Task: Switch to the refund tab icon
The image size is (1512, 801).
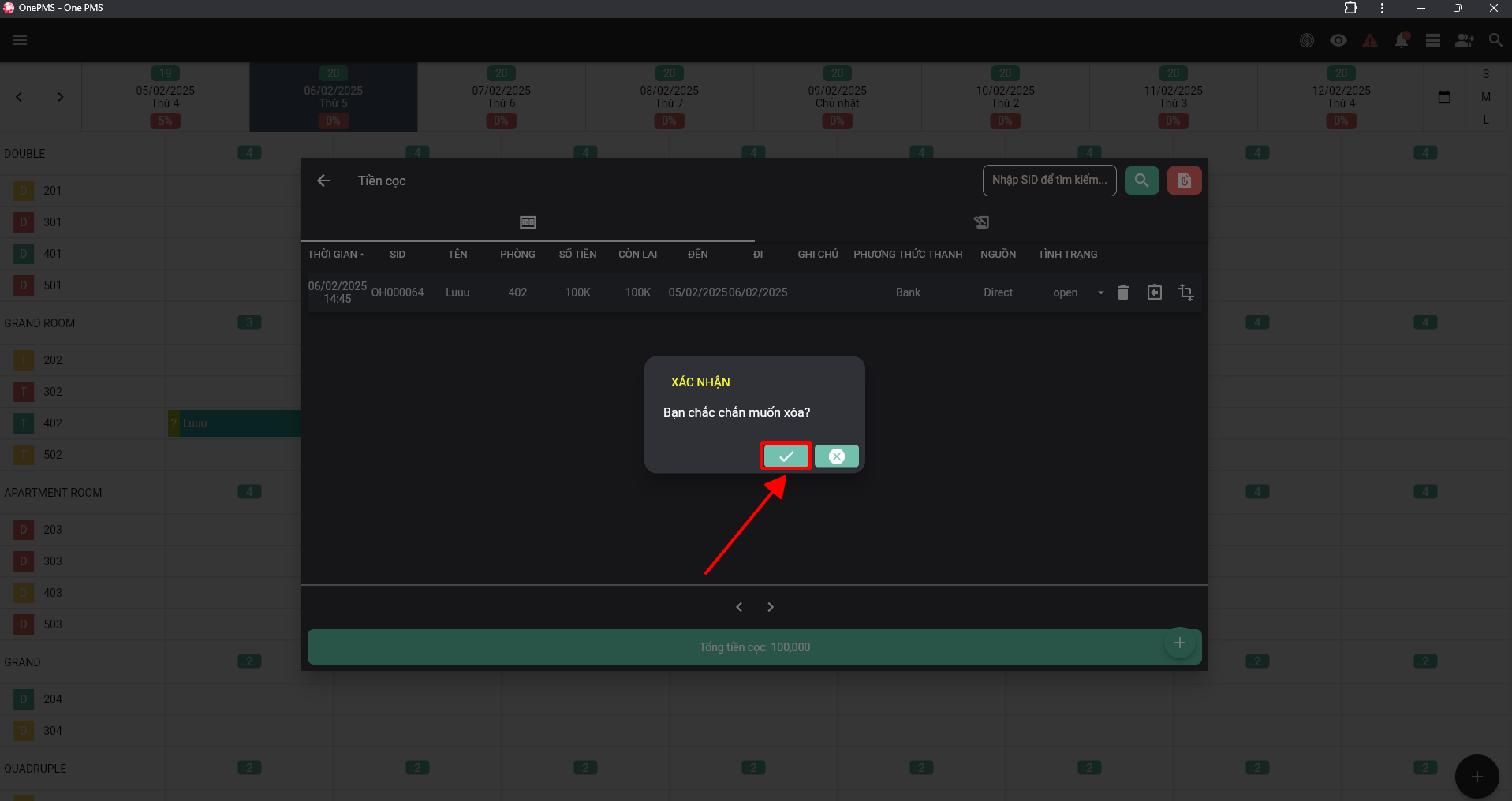Action: point(981,222)
